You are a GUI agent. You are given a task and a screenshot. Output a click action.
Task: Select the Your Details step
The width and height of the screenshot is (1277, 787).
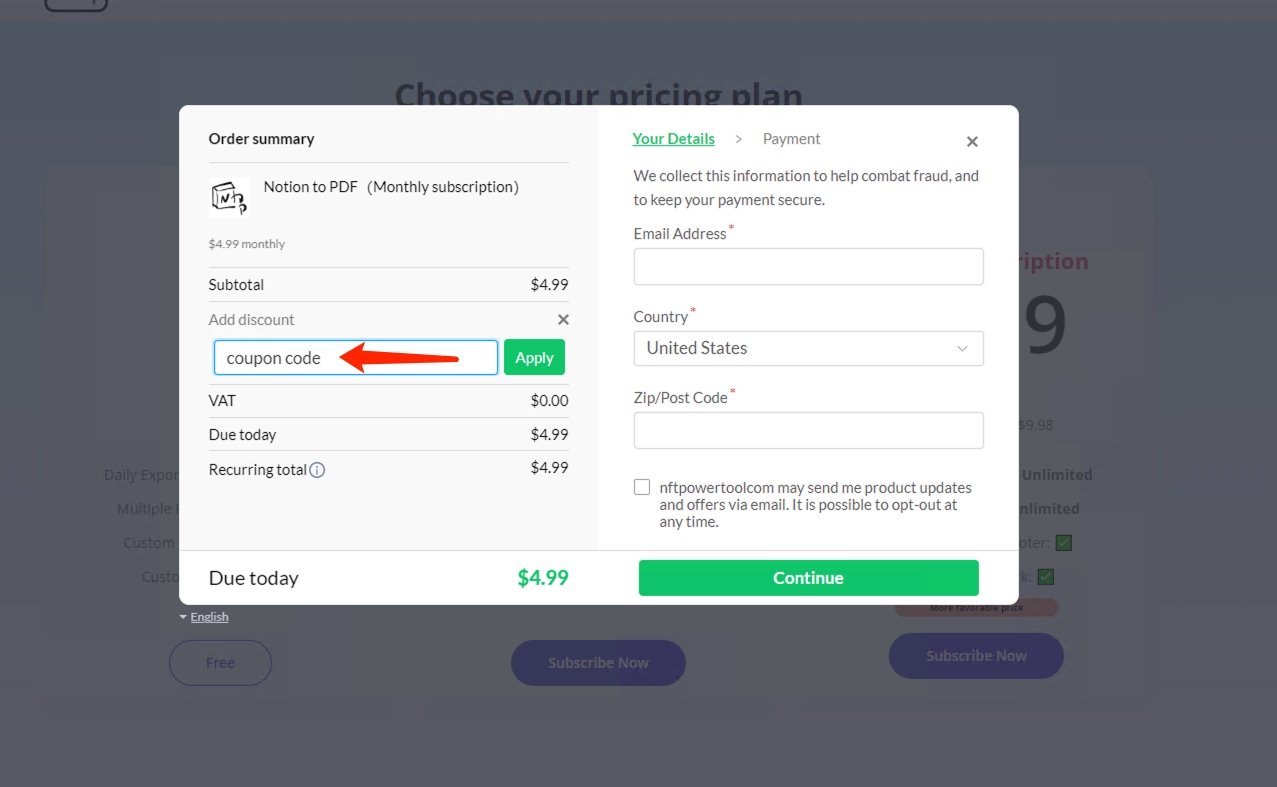[673, 138]
